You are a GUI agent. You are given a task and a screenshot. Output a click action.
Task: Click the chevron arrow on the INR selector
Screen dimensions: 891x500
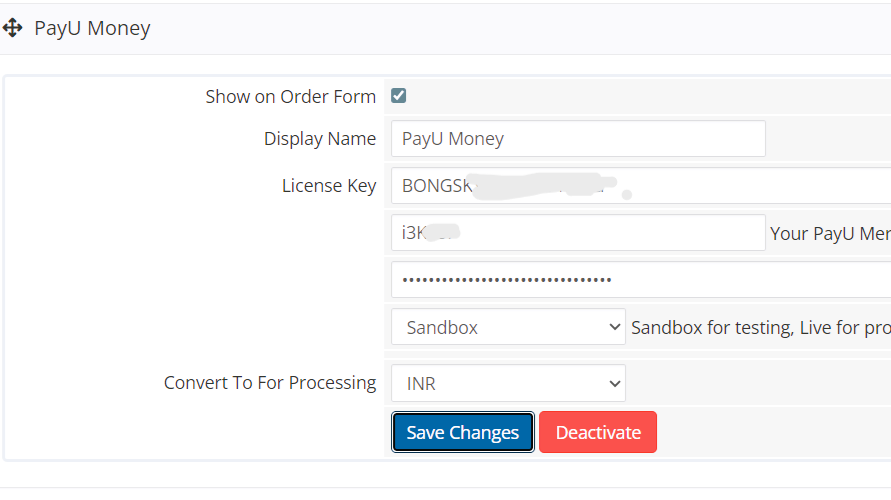(614, 383)
